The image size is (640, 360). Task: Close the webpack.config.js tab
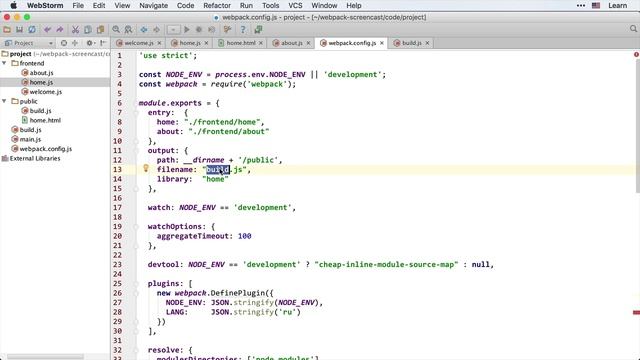(382, 43)
